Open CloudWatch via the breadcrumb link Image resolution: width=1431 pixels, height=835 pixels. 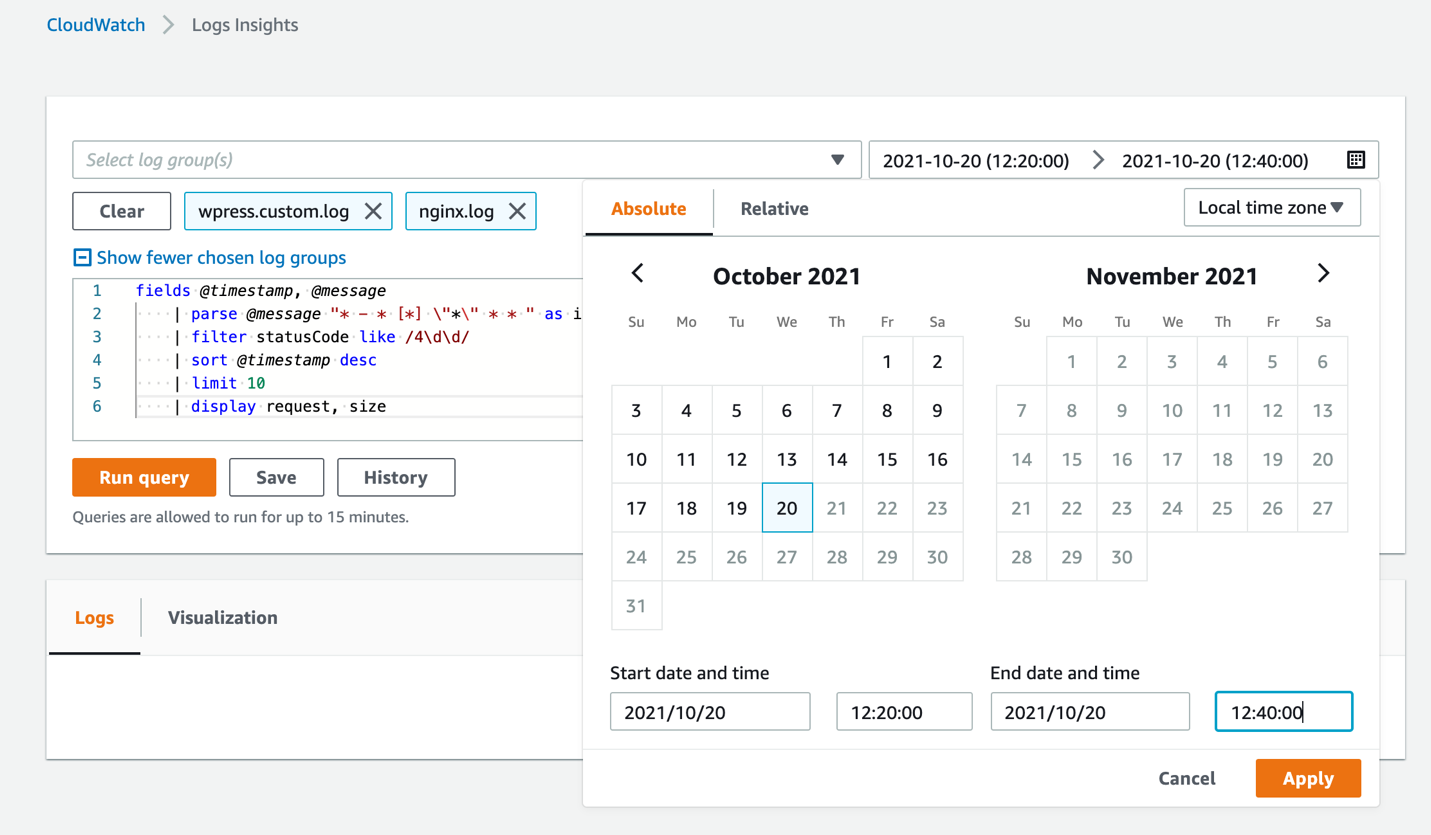point(95,24)
